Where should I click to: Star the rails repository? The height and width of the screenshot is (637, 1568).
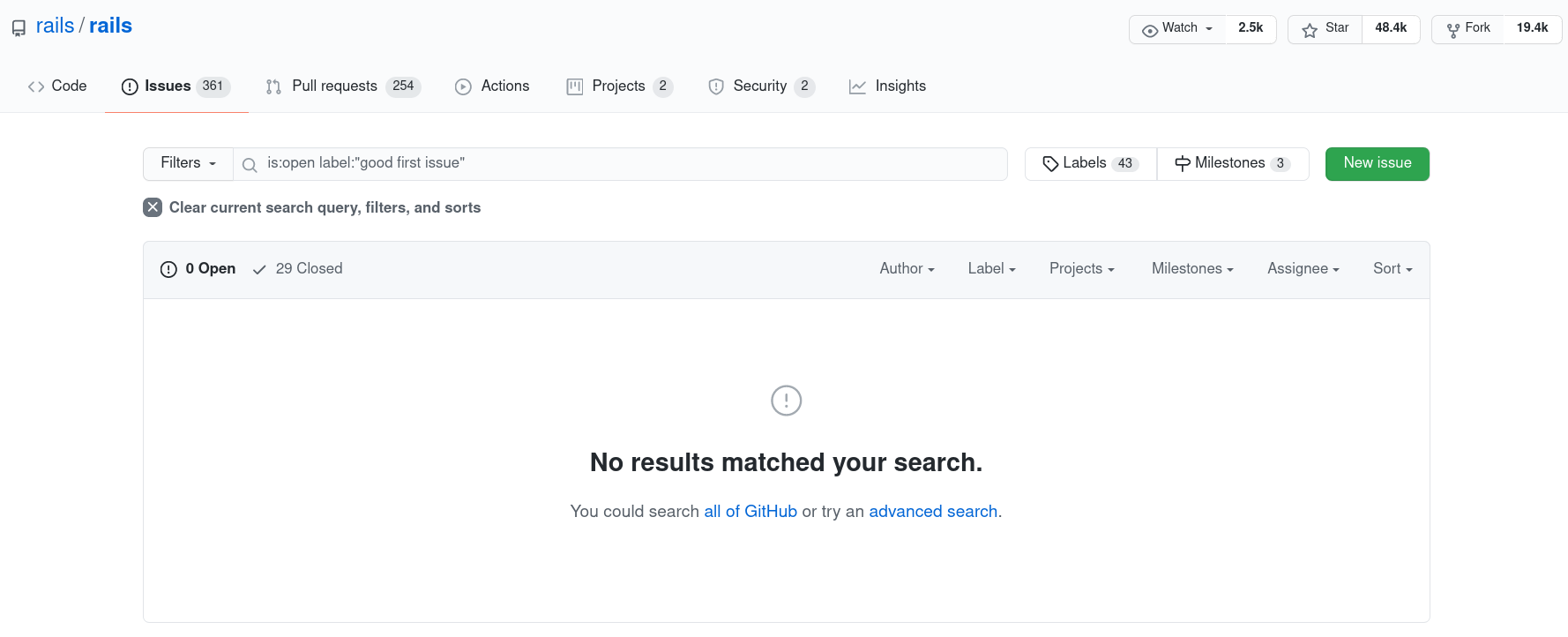[1325, 29]
